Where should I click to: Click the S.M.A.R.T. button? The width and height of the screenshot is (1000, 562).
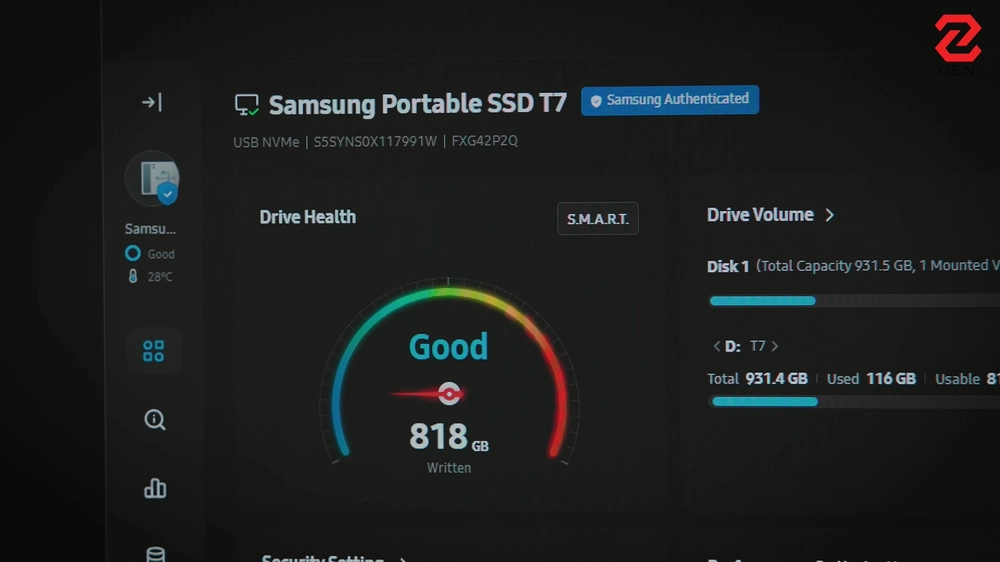click(598, 219)
